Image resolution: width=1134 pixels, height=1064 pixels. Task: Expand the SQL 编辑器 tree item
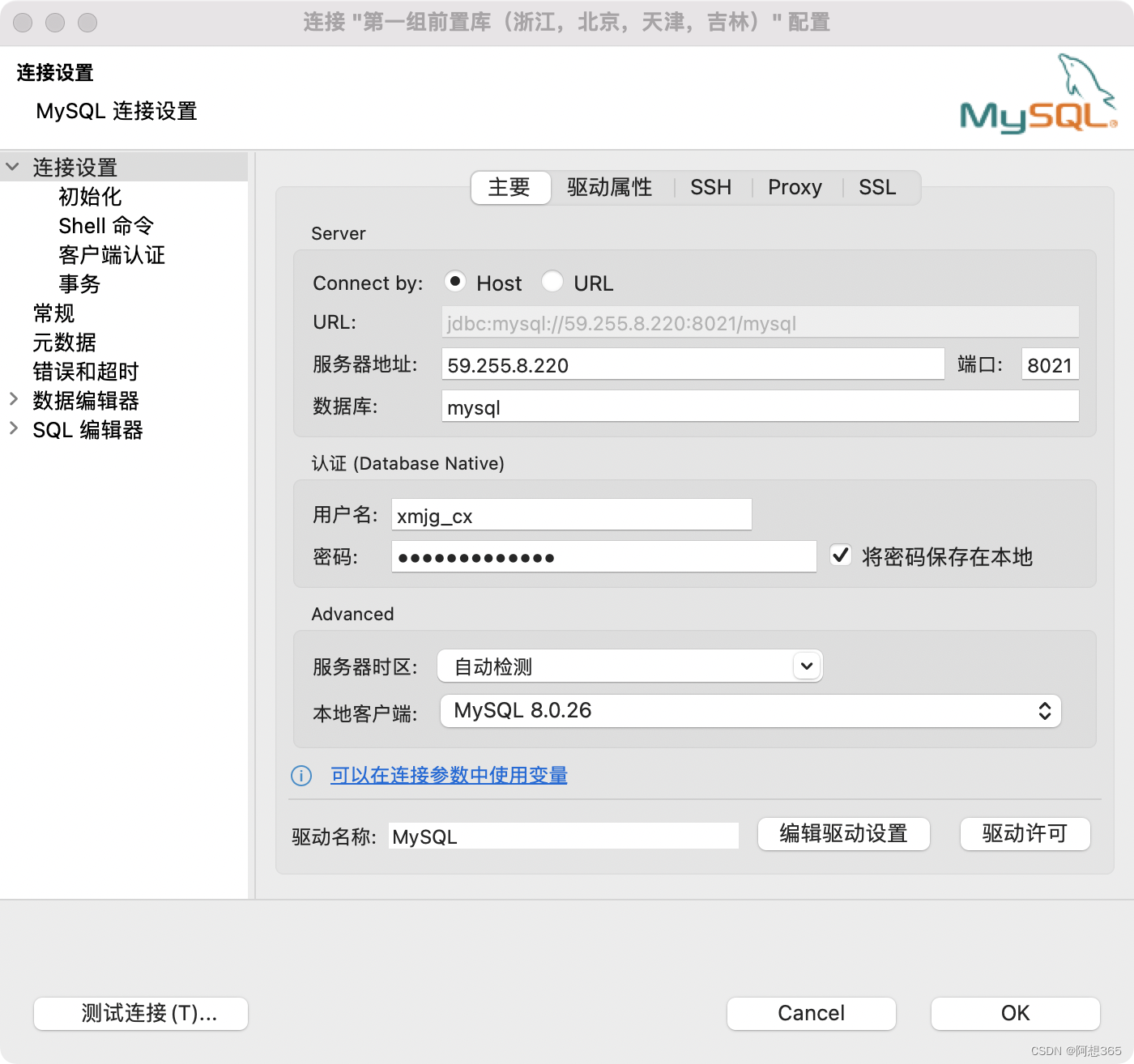tap(14, 429)
